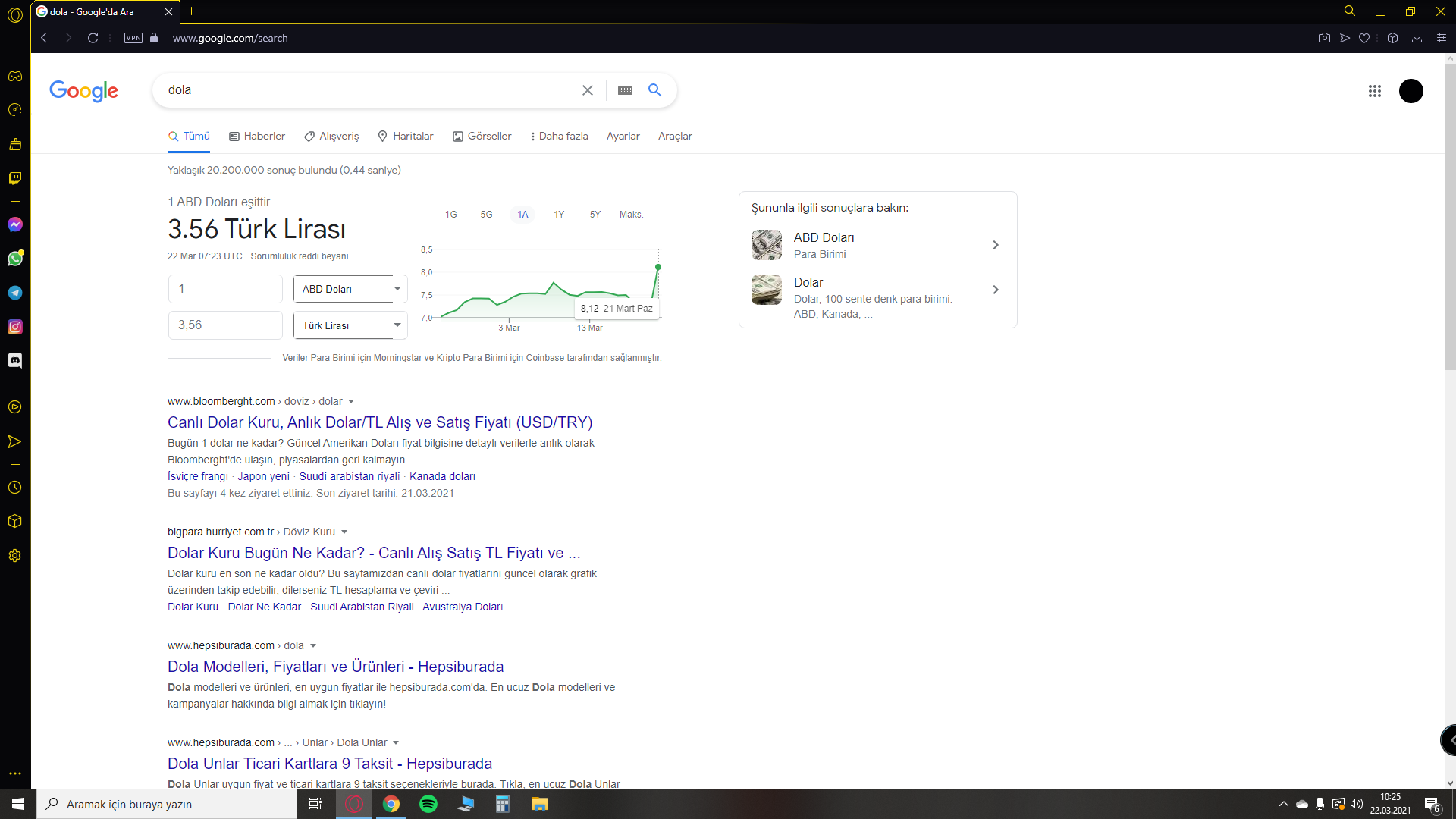Open Ayarlar search settings
1456x819 pixels.
coord(623,136)
